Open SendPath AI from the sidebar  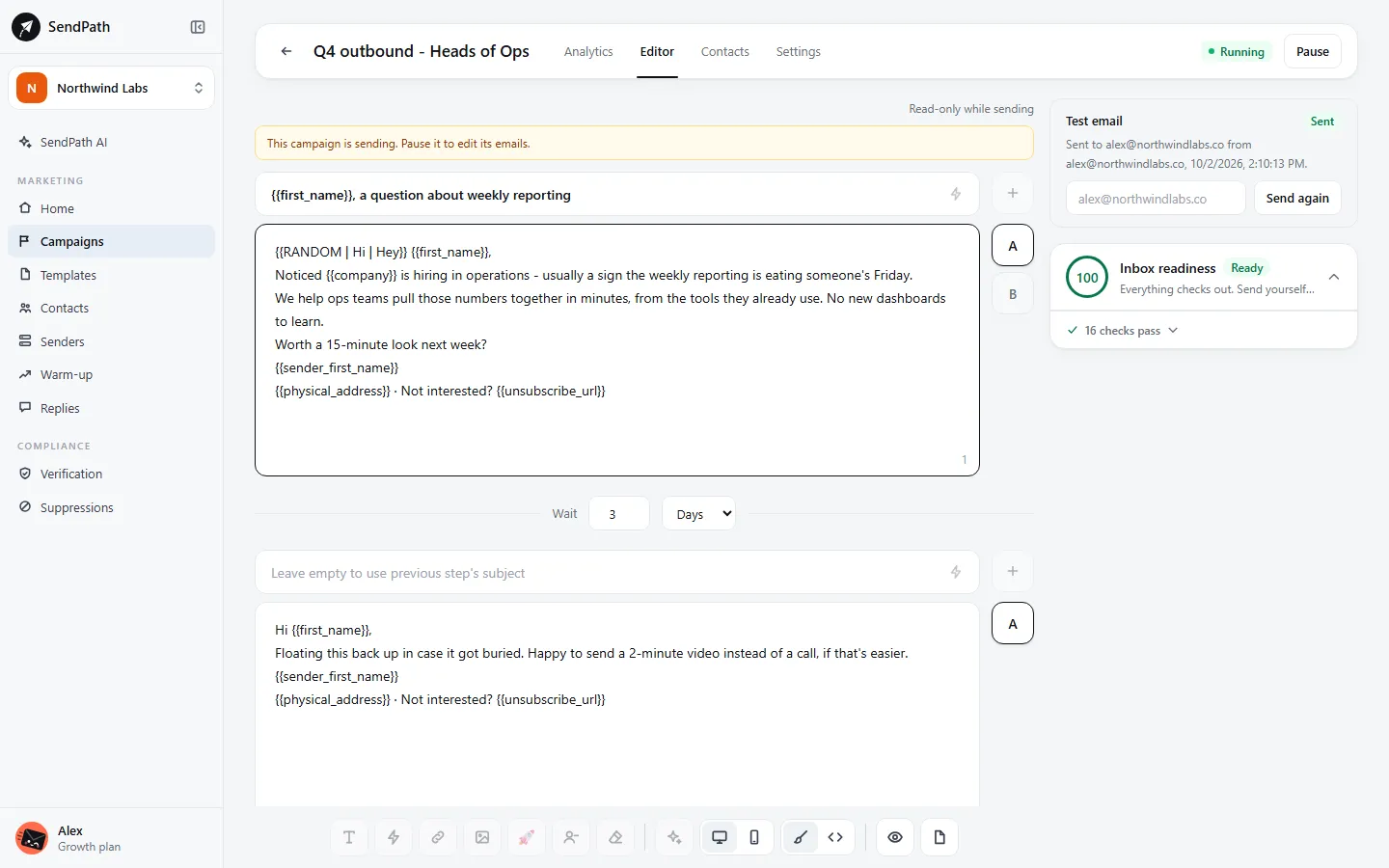tap(111, 142)
